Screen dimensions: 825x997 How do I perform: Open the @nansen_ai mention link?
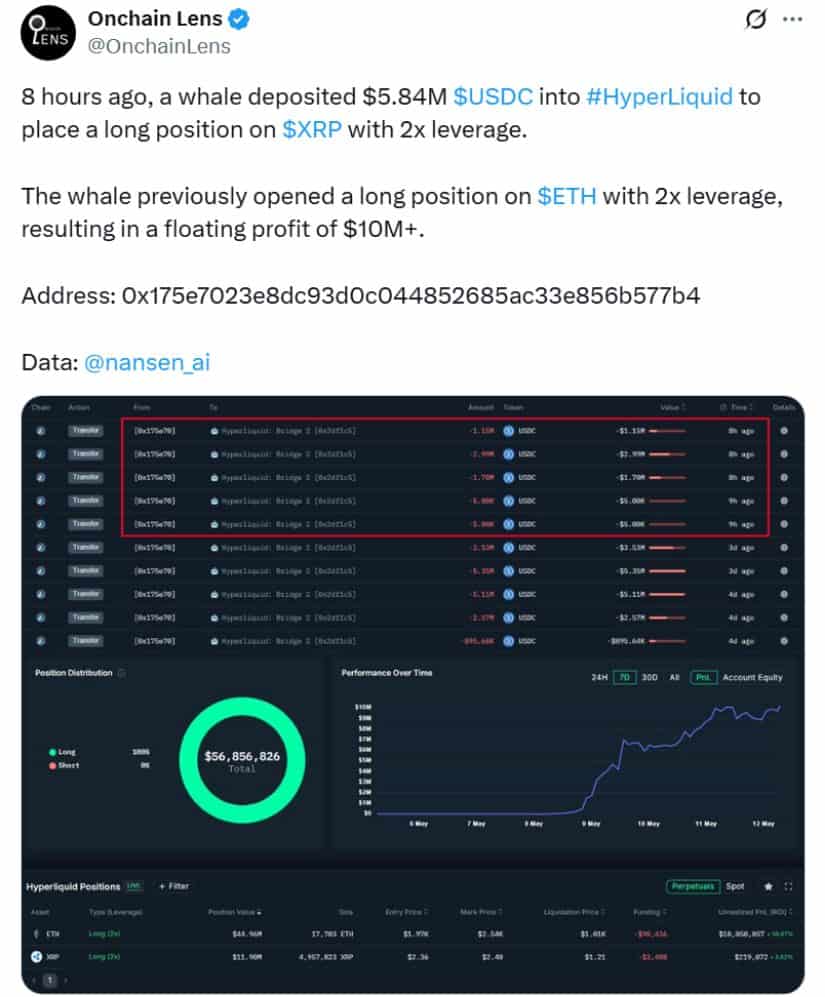coord(147,362)
